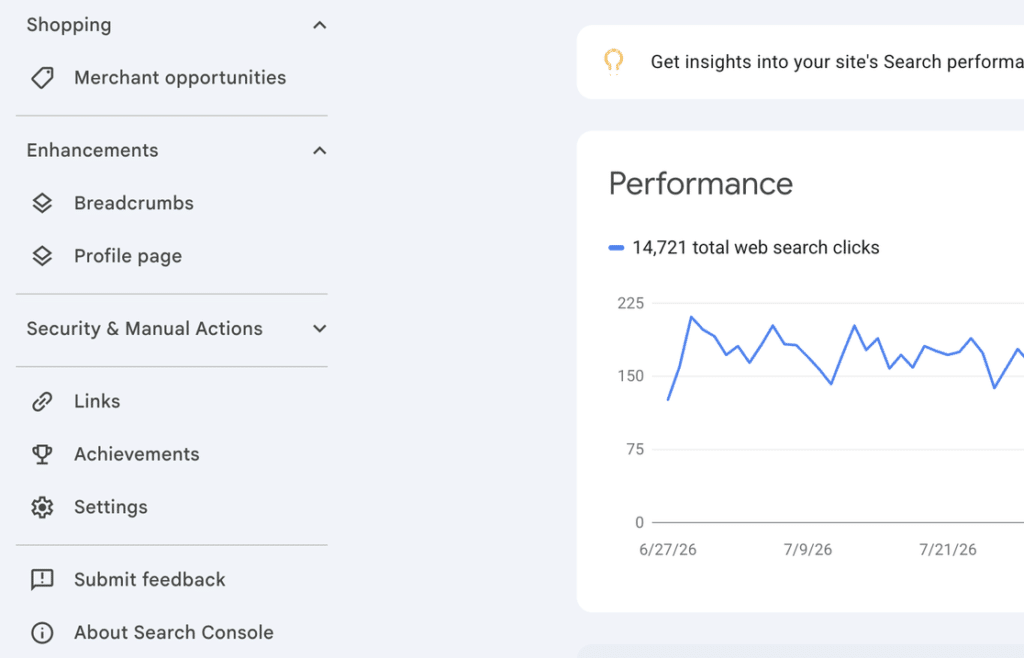Click the Shopping section heading
This screenshot has height=658, width=1024.
pos(69,25)
